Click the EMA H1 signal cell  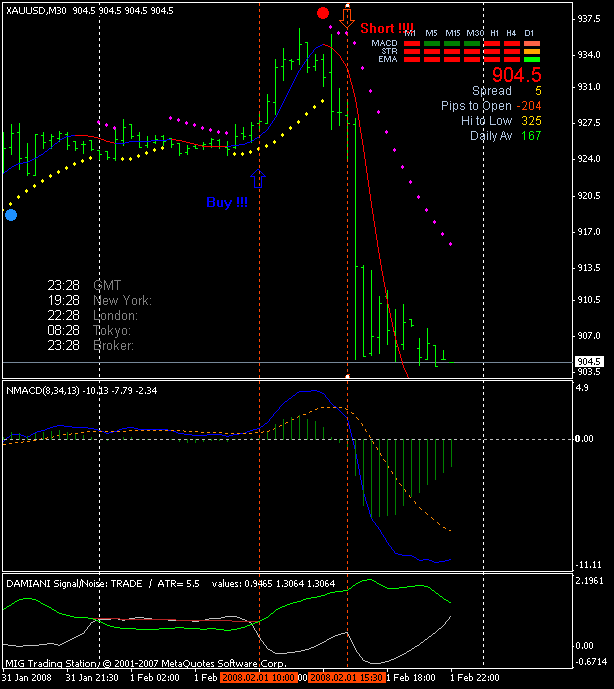point(492,59)
